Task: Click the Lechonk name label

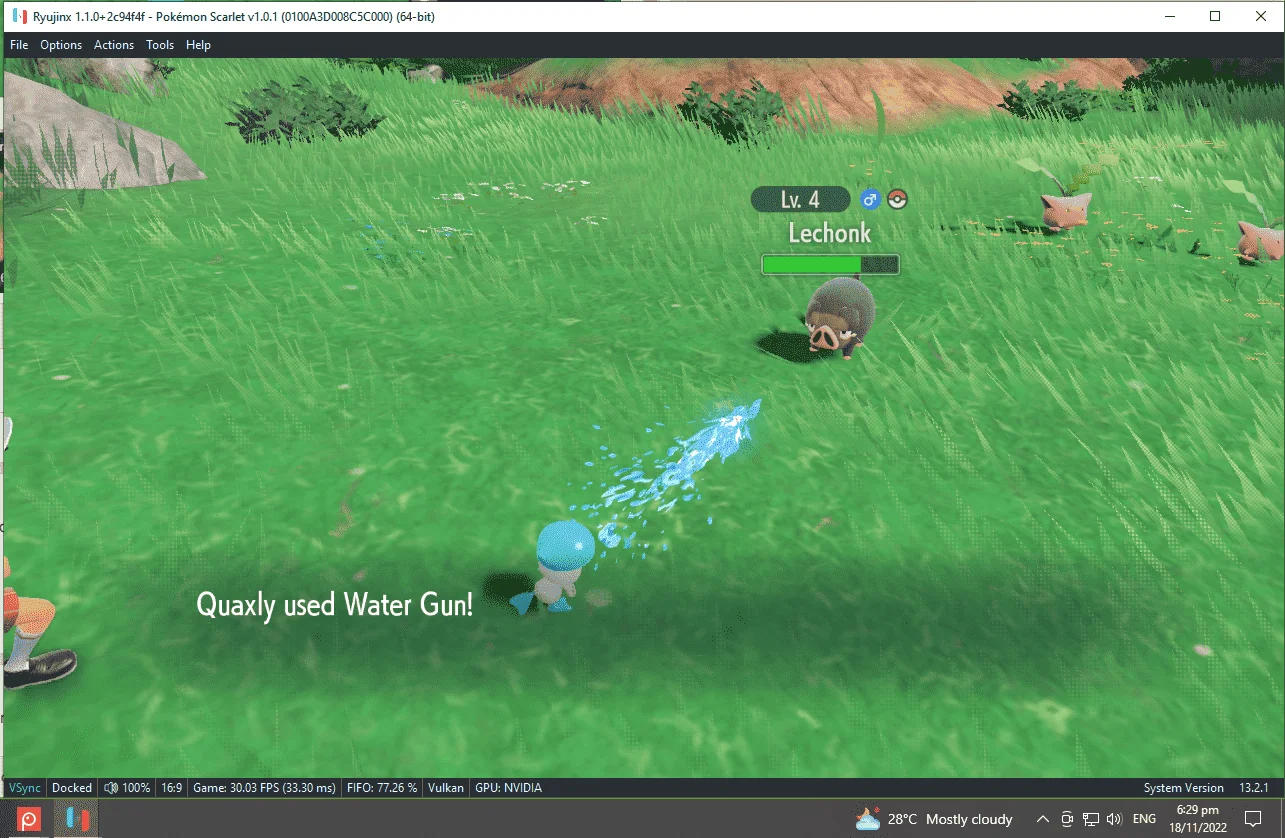Action: 830,233
